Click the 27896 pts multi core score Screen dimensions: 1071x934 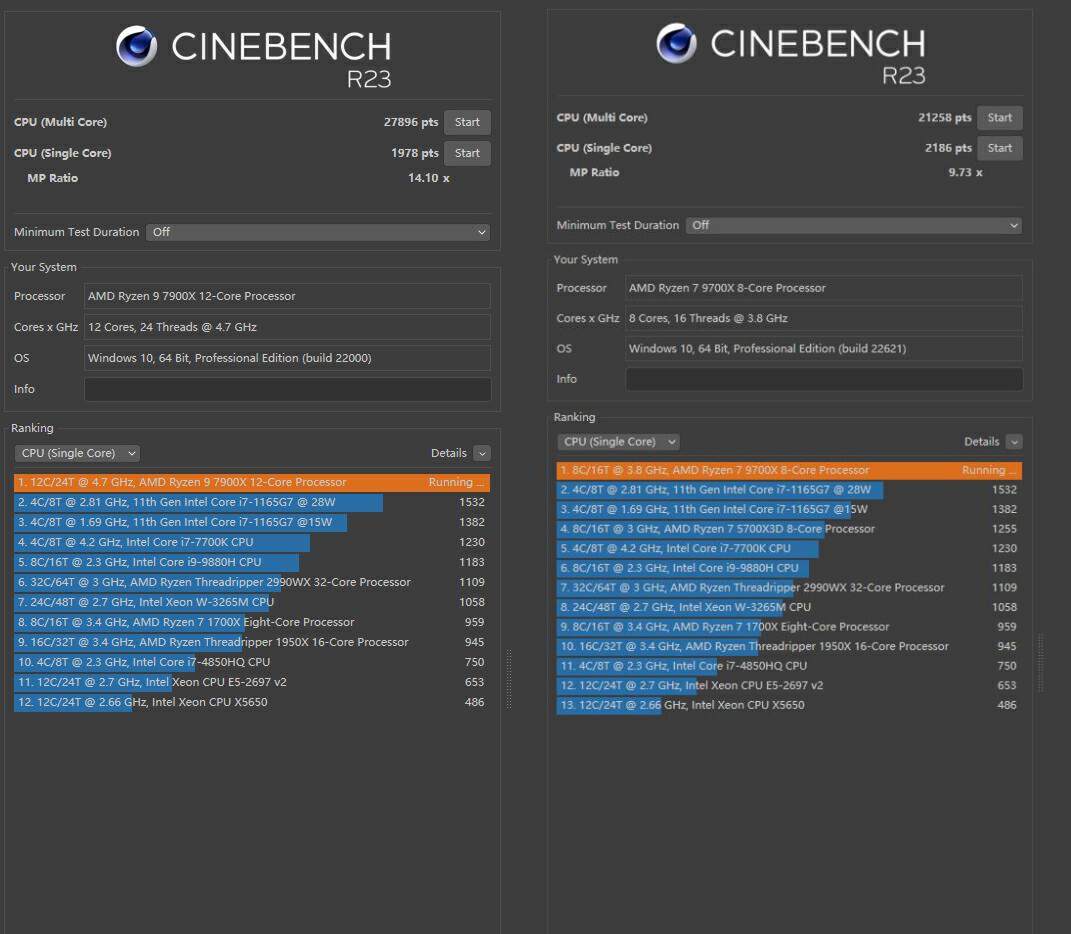(411, 122)
